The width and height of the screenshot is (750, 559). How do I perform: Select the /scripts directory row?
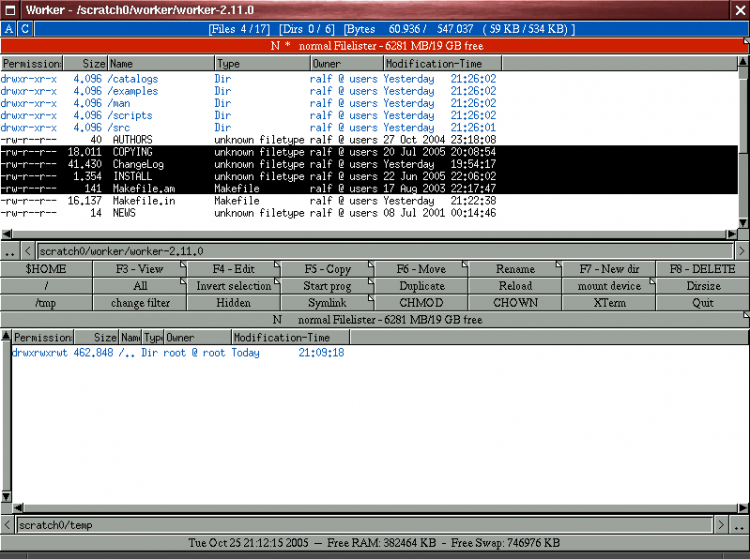click(x=368, y=115)
